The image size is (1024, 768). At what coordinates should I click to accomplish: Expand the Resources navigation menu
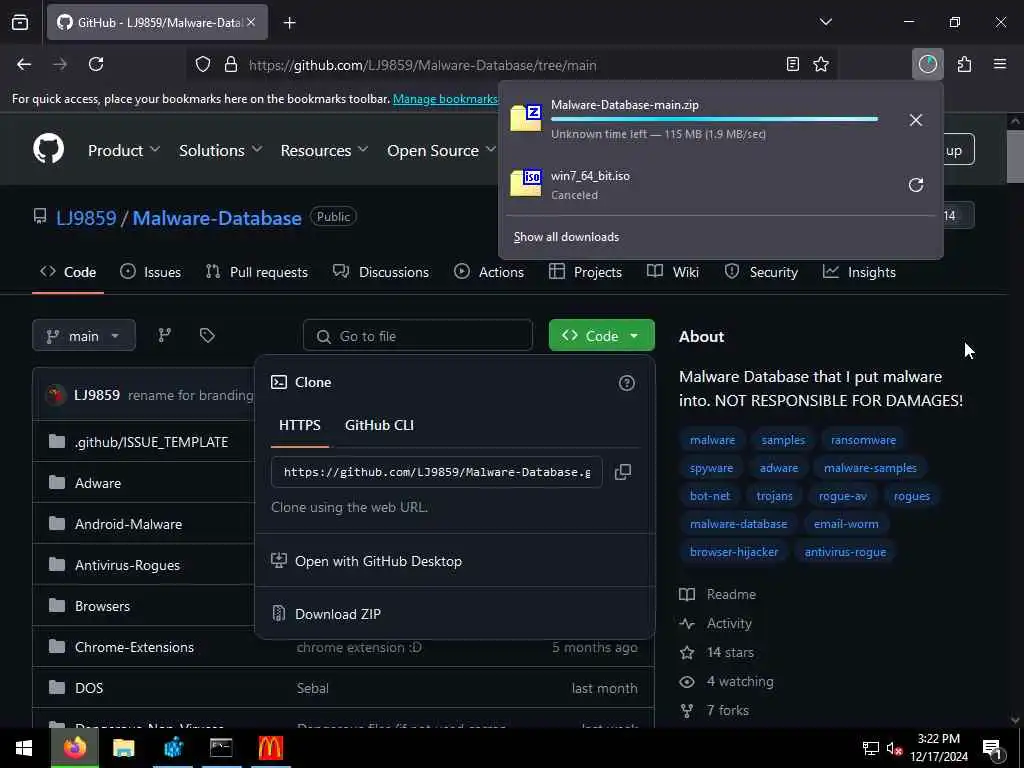325,150
